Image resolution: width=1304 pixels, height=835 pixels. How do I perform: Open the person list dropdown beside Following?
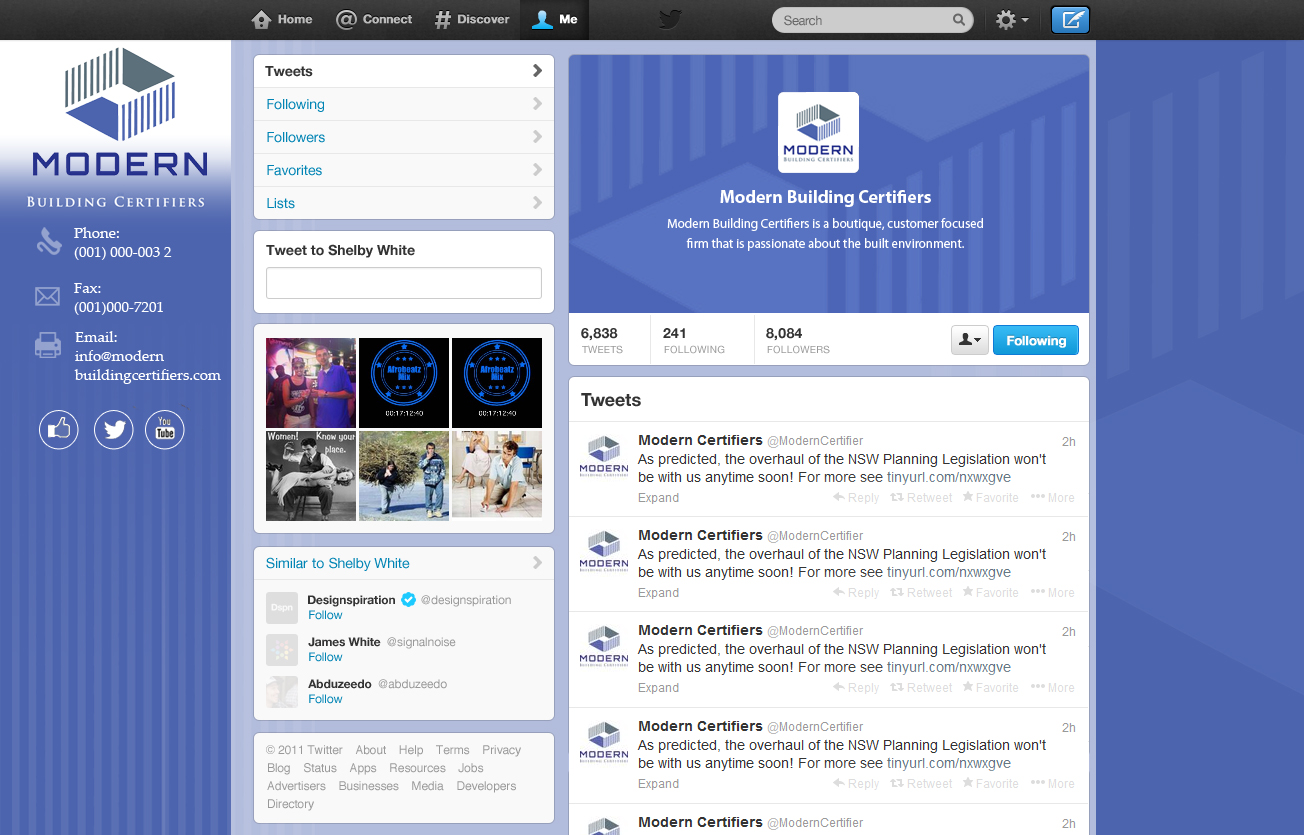[968, 340]
